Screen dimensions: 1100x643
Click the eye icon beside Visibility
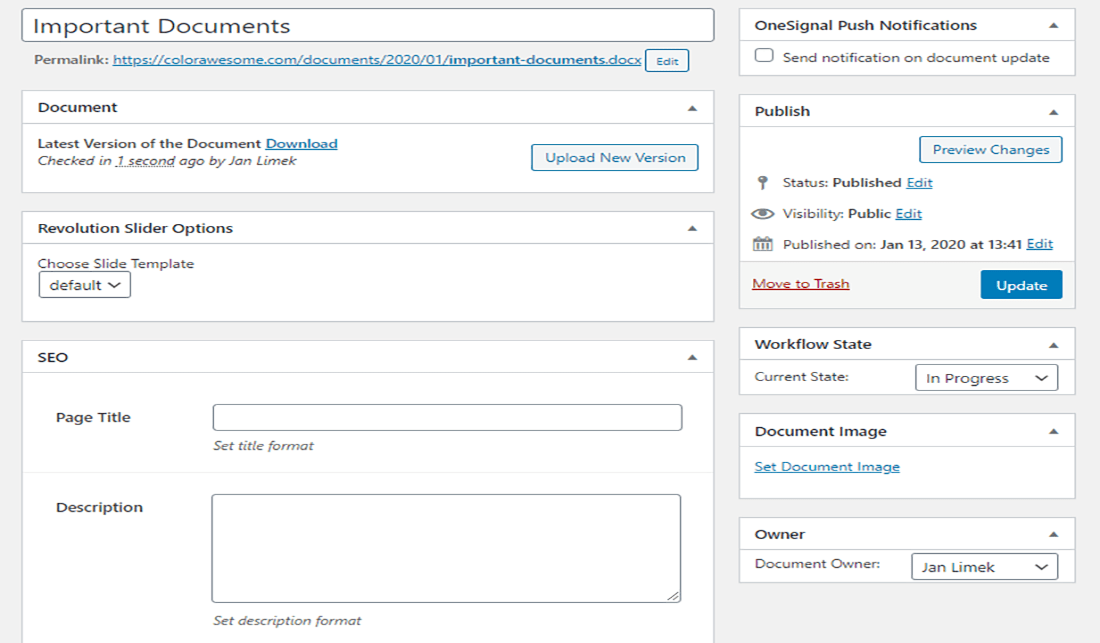click(x=762, y=213)
